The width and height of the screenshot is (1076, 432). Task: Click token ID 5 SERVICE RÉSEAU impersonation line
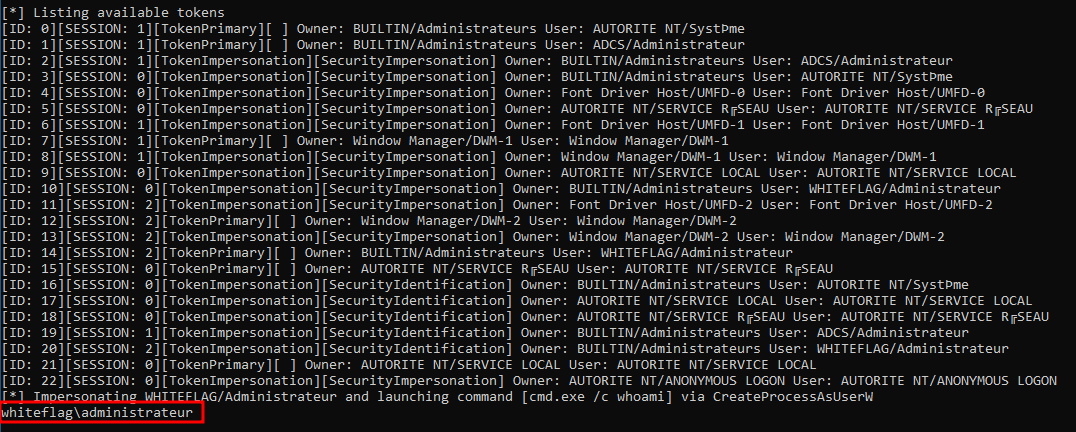(x=517, y=108)
